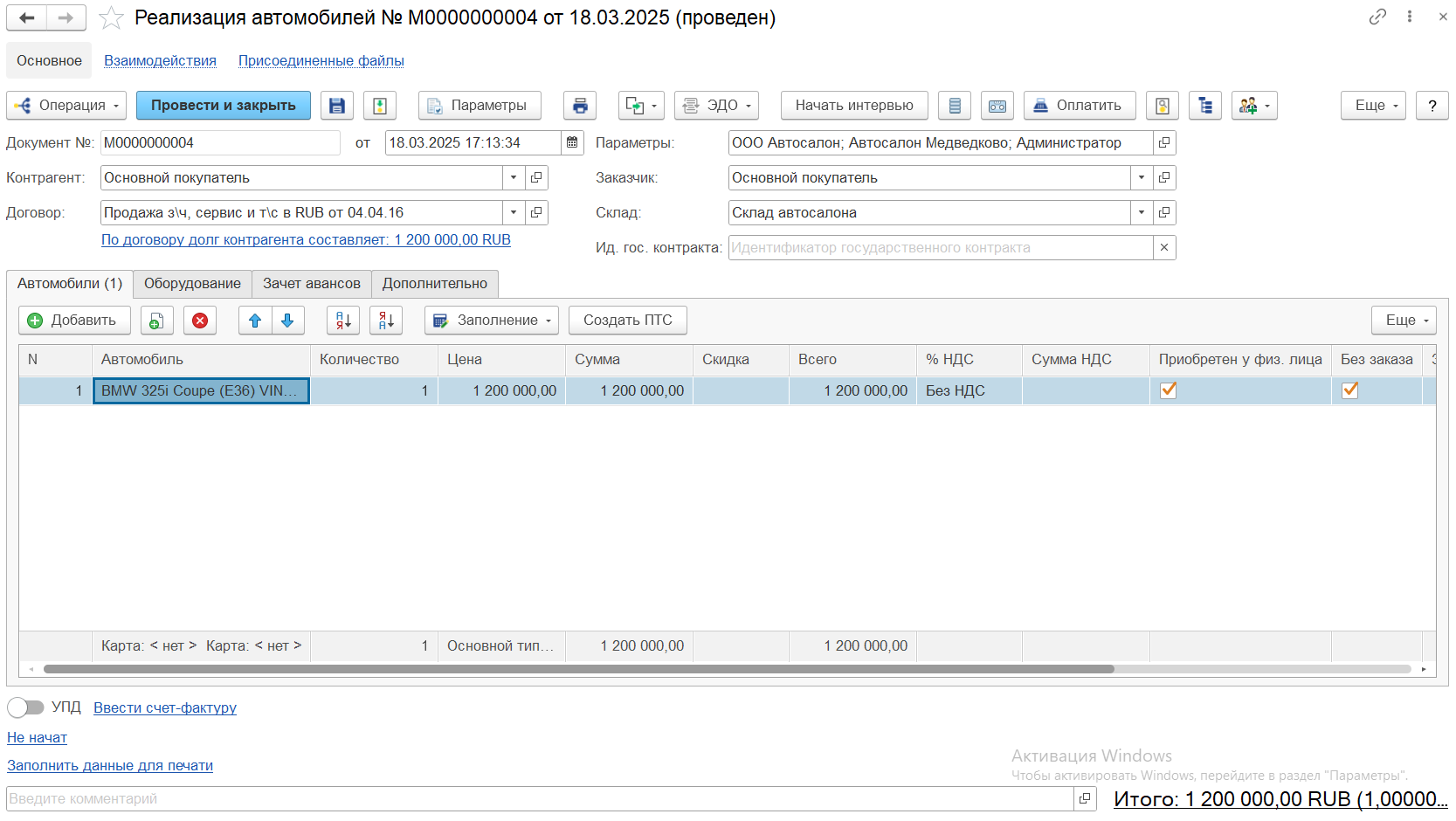Post the document with the green arrow icon
The height and width of the screenshot is (821, 1456).
tap(380, 106)
